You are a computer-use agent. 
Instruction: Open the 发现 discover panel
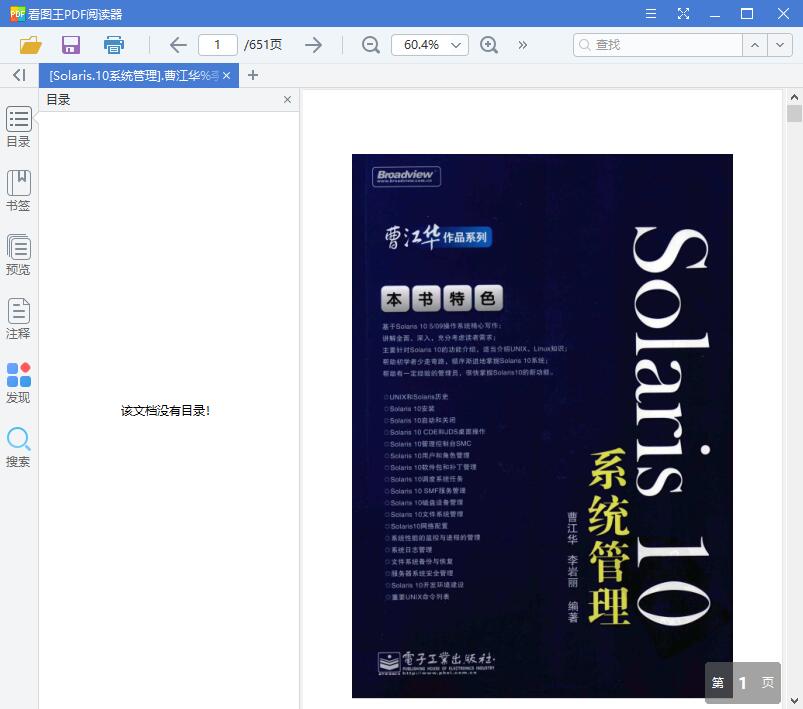(18, 383)
